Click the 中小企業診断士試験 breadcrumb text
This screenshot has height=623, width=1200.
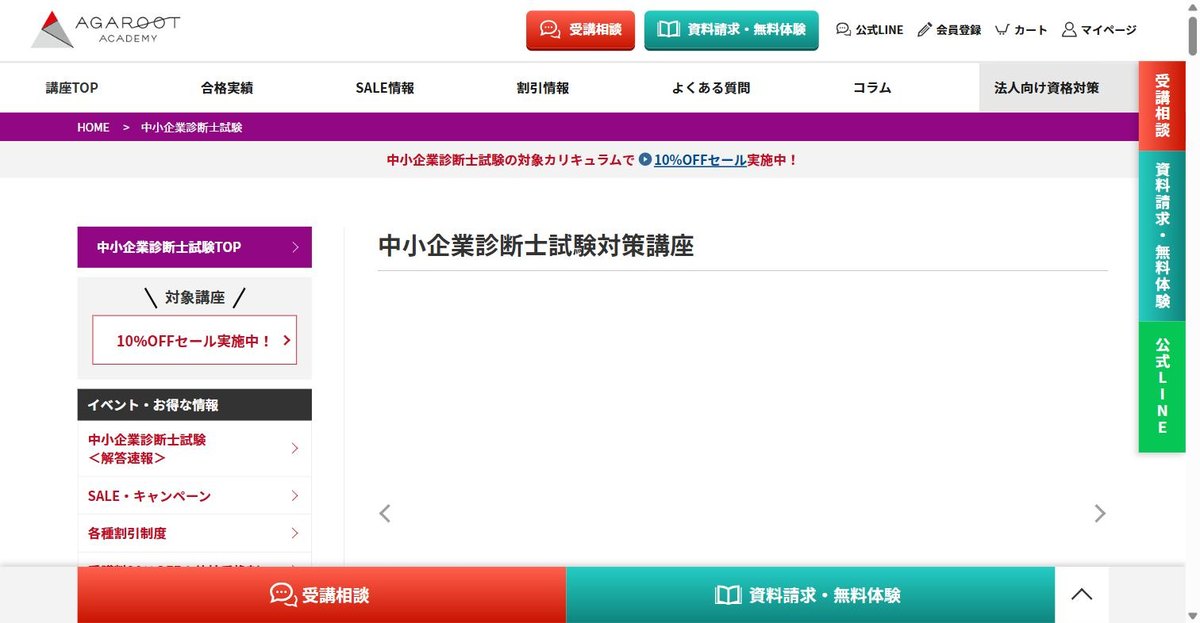(191, 127)
